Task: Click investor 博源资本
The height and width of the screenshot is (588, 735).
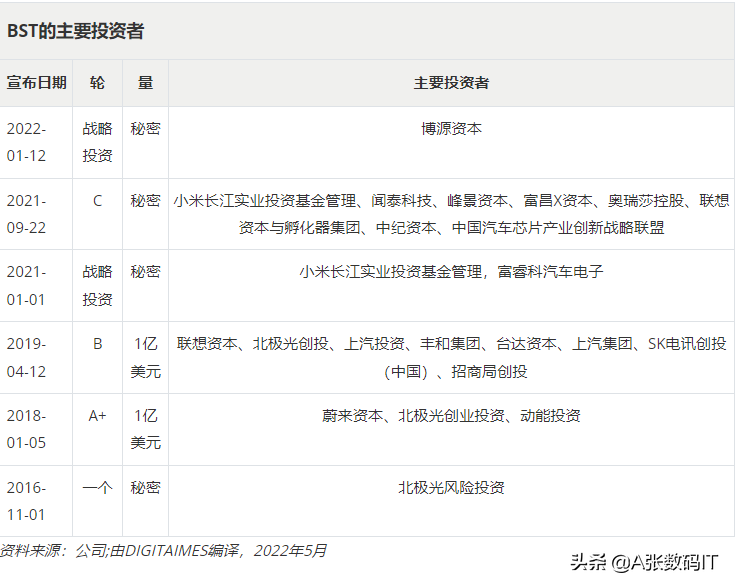Action: click(451, 128)
